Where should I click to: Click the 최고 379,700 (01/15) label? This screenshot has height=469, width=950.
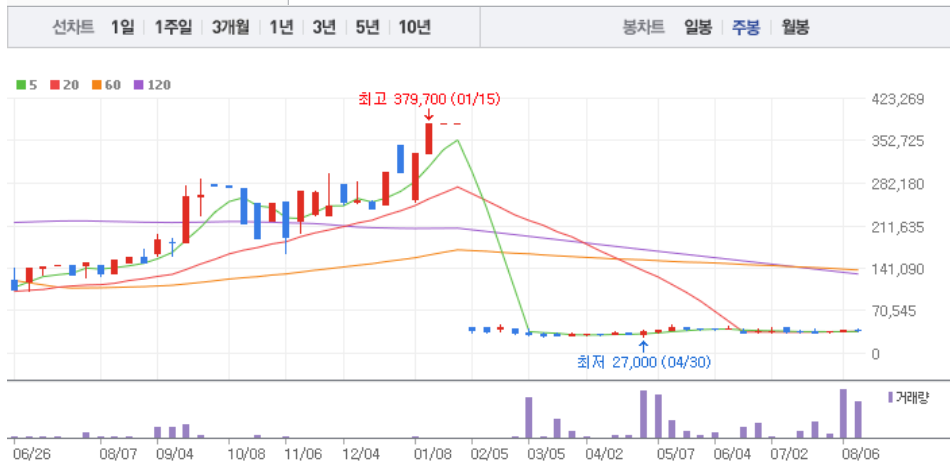pyautogui.click(x=430, y=99)
